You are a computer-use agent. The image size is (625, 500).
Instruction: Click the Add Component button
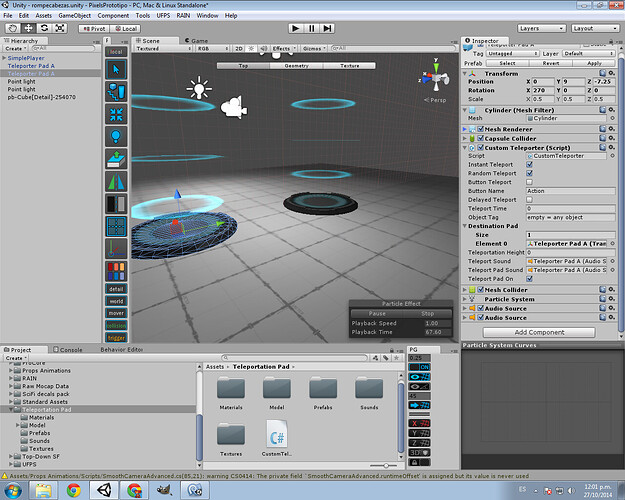click(539, 332)
